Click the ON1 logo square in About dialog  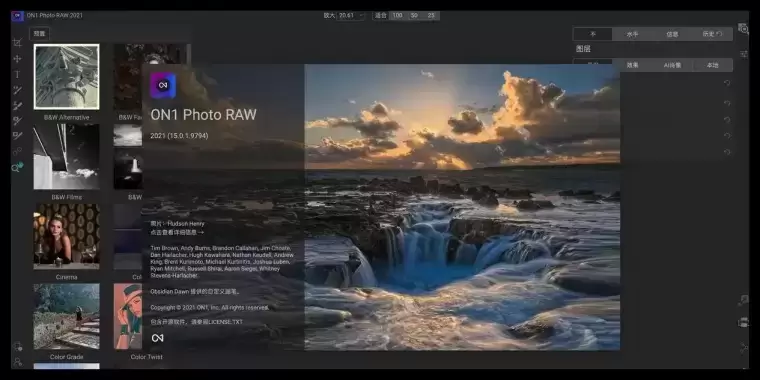(x=163, y=85)
